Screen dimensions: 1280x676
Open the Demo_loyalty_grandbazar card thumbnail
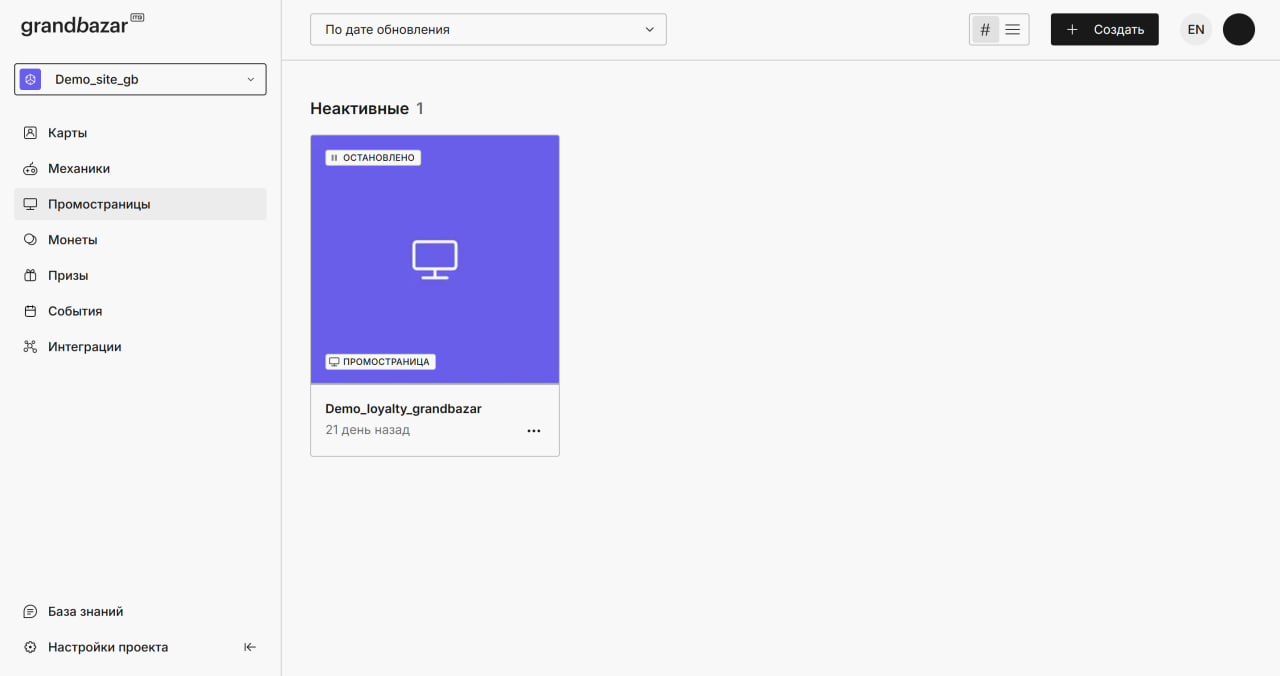pyautogui.click(x=435, y=259)
